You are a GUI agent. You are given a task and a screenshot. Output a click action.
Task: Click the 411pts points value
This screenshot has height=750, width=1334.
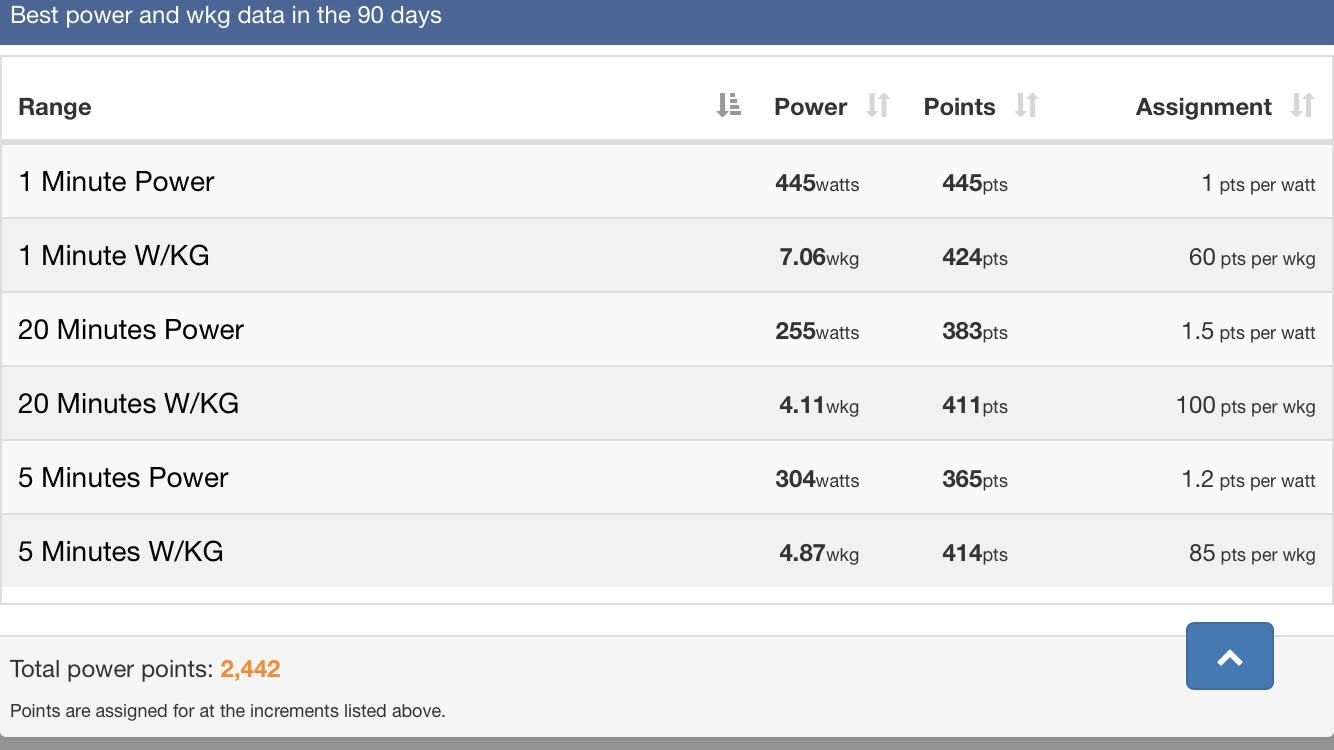(x=975, y=405)
